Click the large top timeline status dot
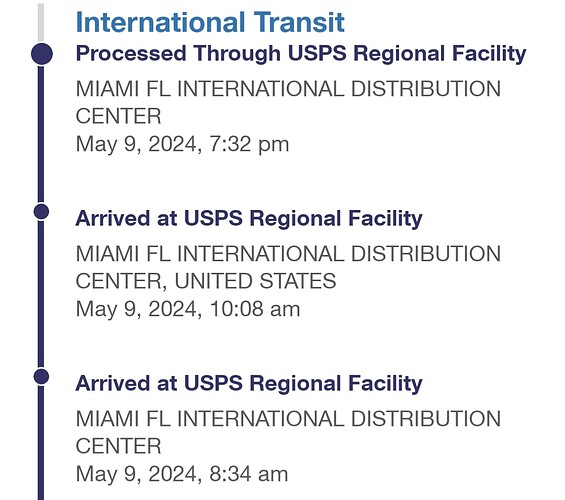 tap(42, 54)
